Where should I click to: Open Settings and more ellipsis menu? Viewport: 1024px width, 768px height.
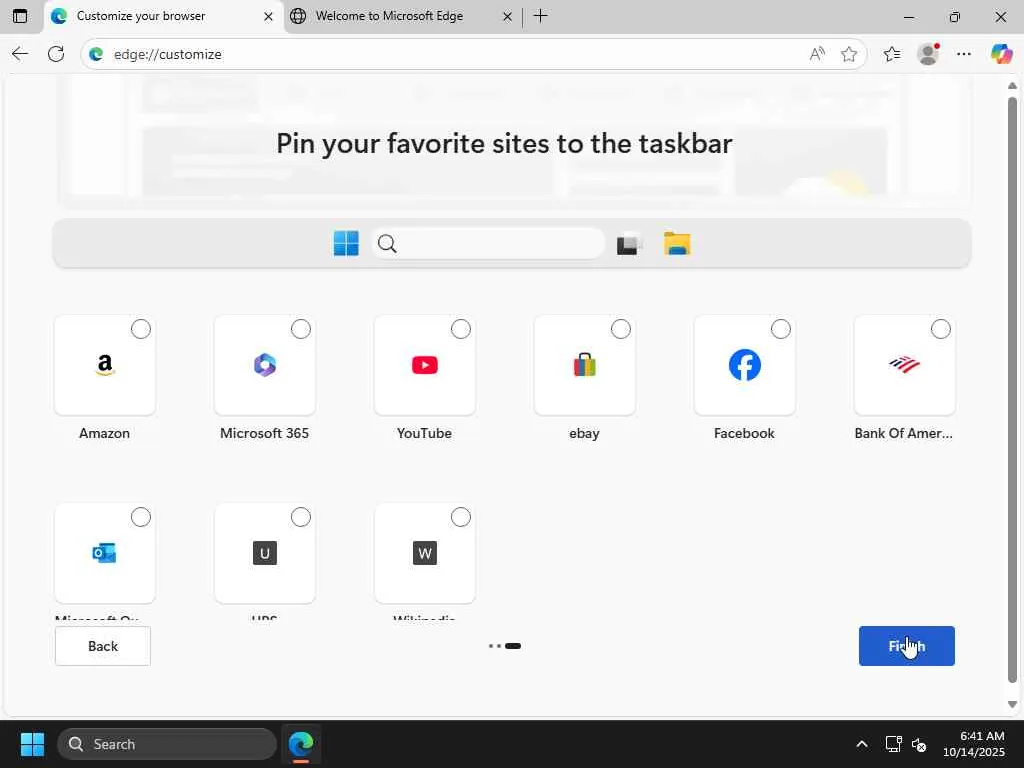(964, 54)
